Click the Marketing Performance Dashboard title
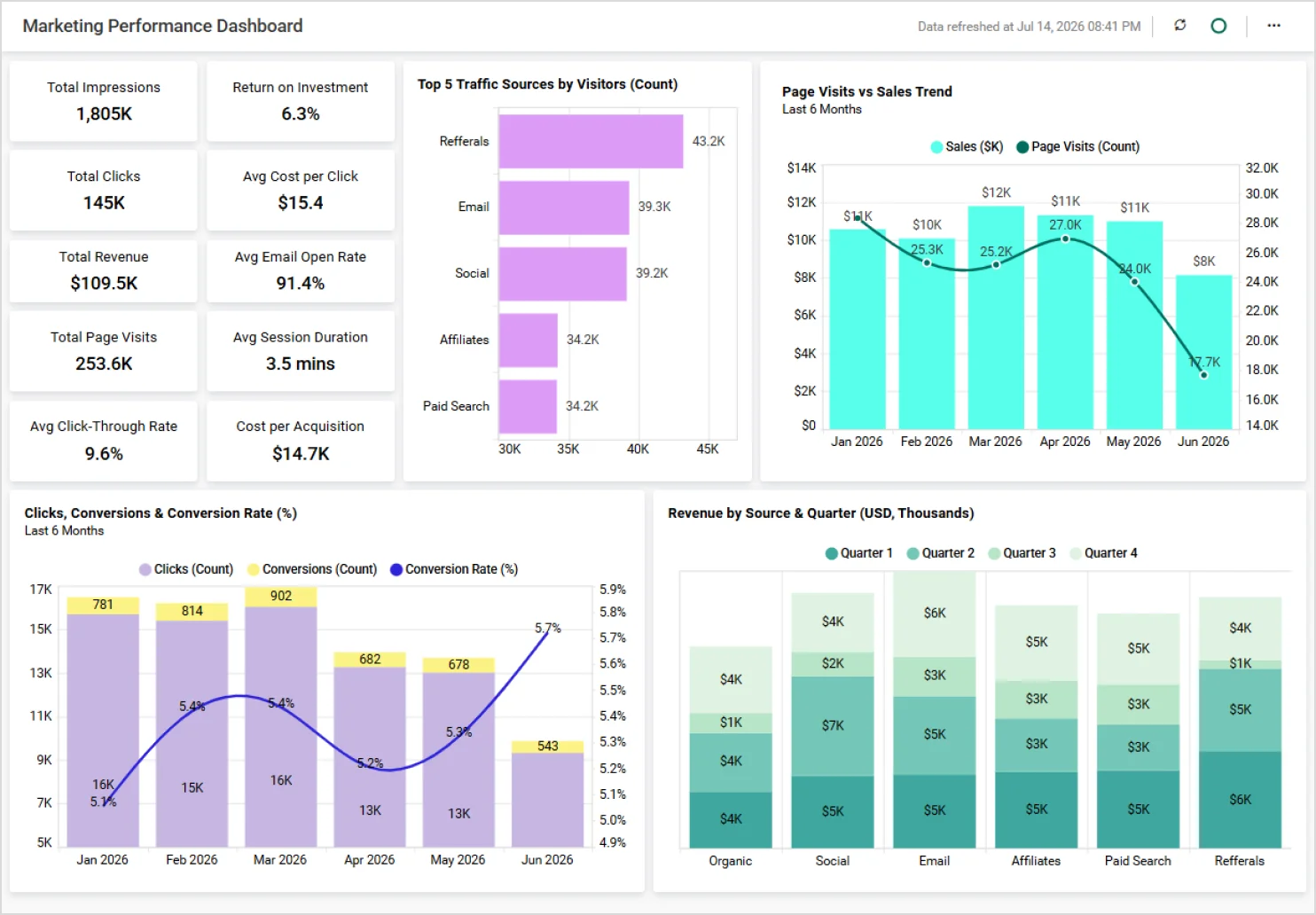This screenshot has height=915, width=1316. point(162,26)
